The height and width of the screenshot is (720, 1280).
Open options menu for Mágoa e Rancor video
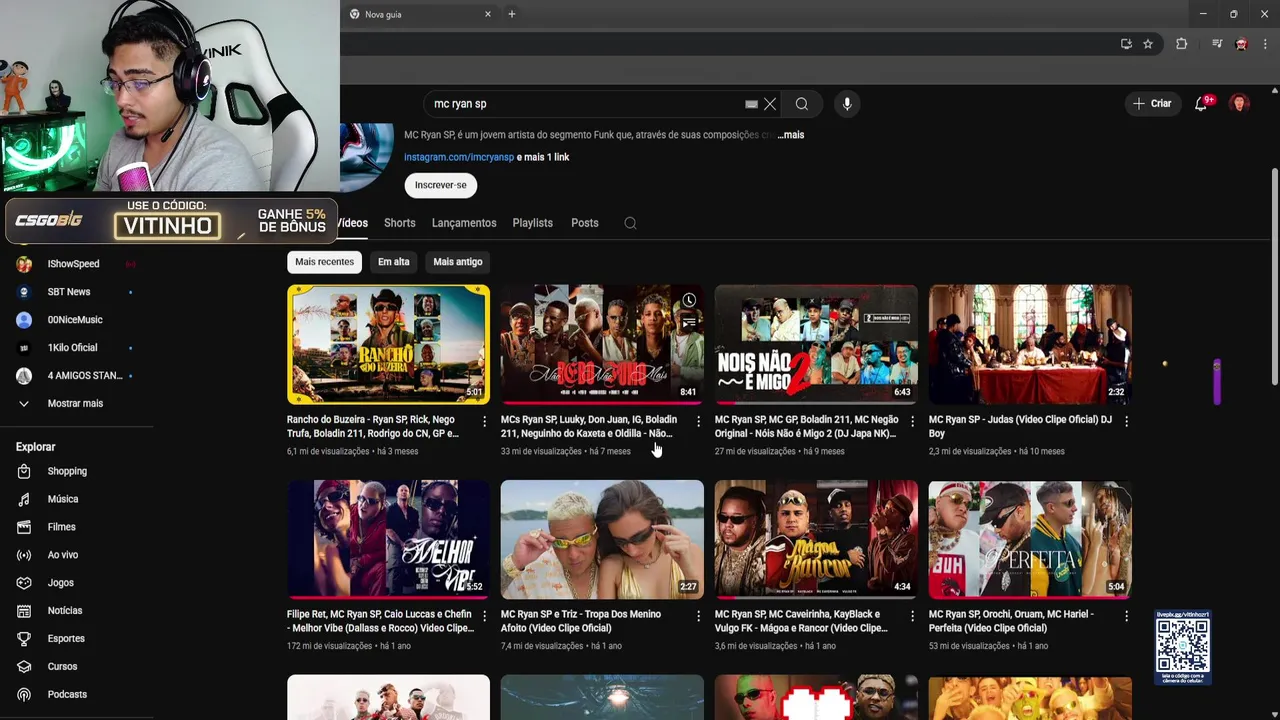coord(912,617)
